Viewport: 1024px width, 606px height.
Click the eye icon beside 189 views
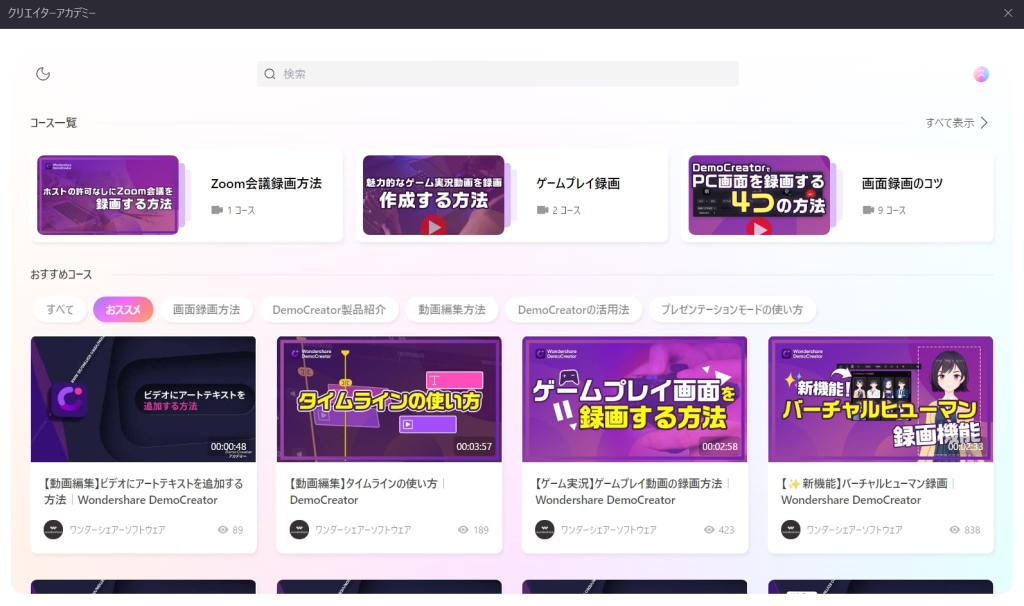pyautogui.click(x=463, y=530)
